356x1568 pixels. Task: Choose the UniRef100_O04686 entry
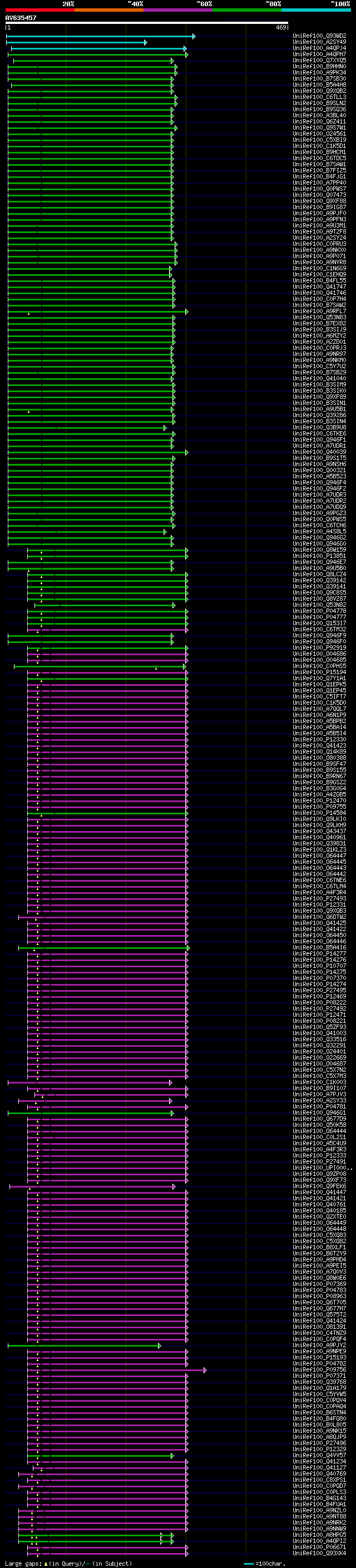(319, 654)
